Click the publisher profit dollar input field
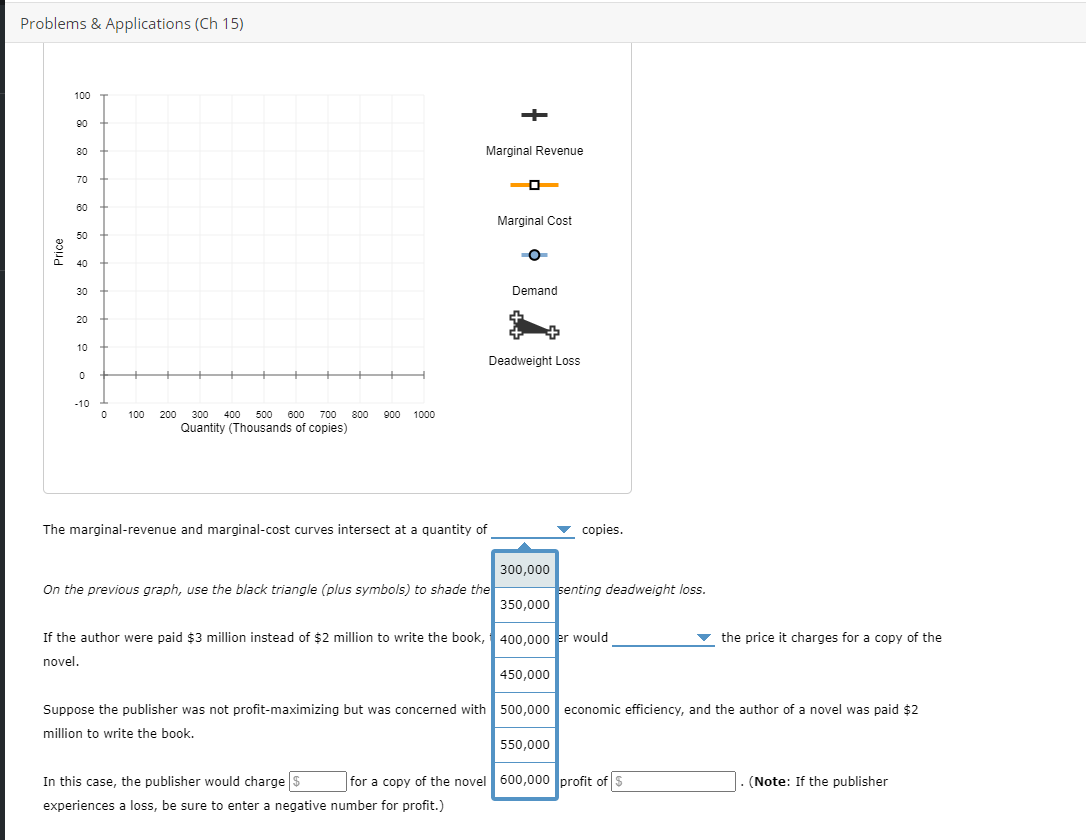Screen dimensions: 1086x840 (x=672, y=781)
